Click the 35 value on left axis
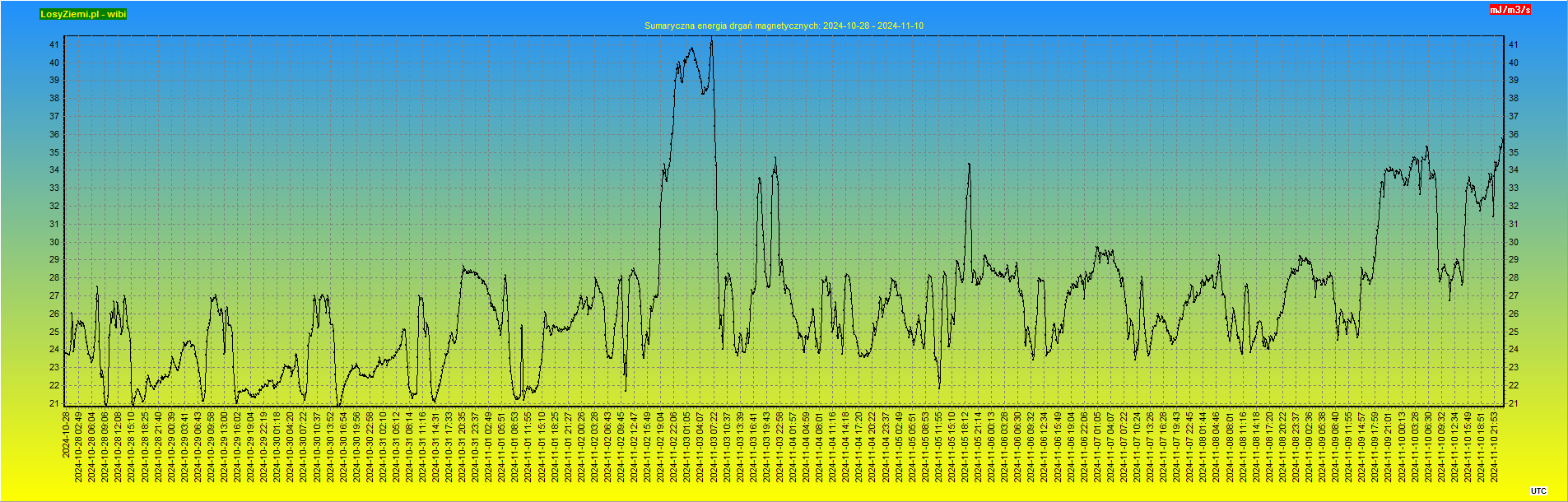The width and height of the screenshot is (1568, 502). [x=54, y=152]
